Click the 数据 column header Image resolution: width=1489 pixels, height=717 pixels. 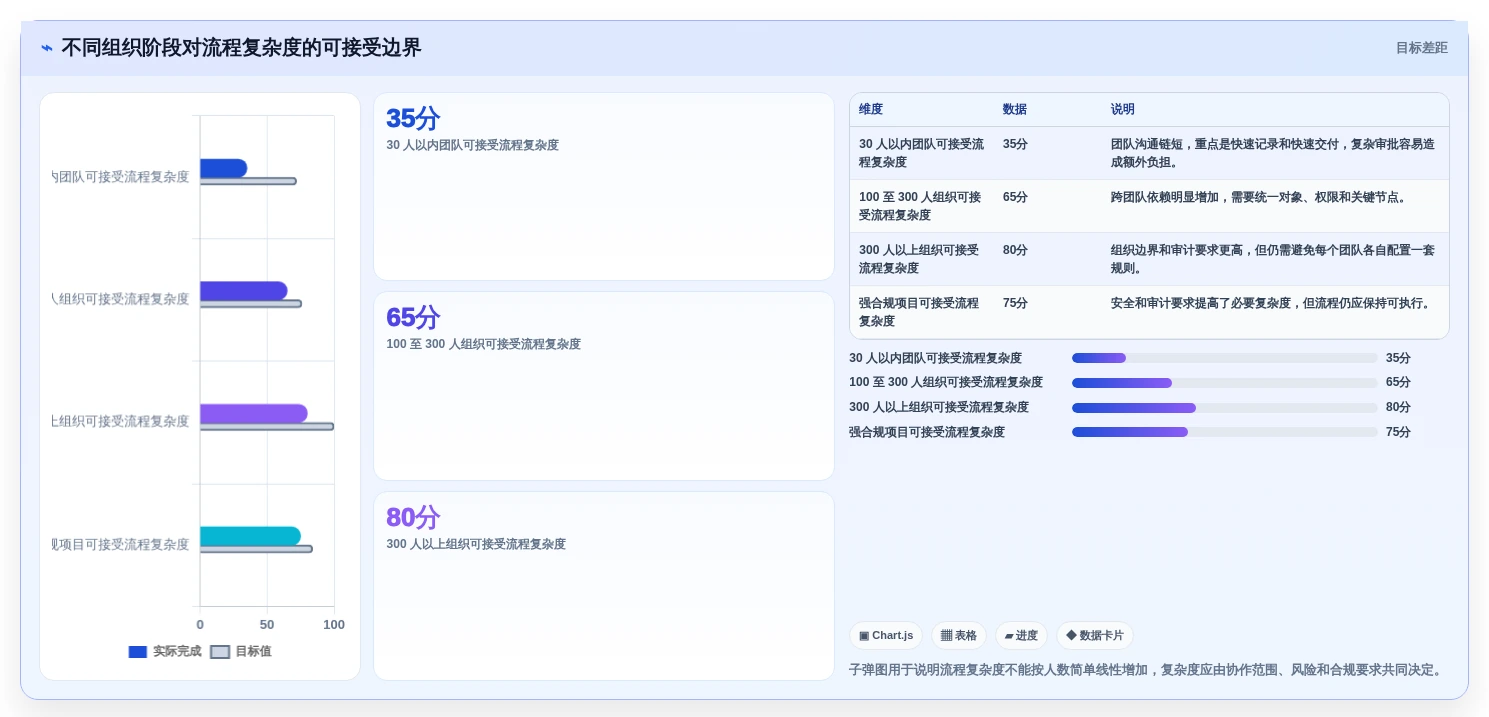coord(1015,110)
